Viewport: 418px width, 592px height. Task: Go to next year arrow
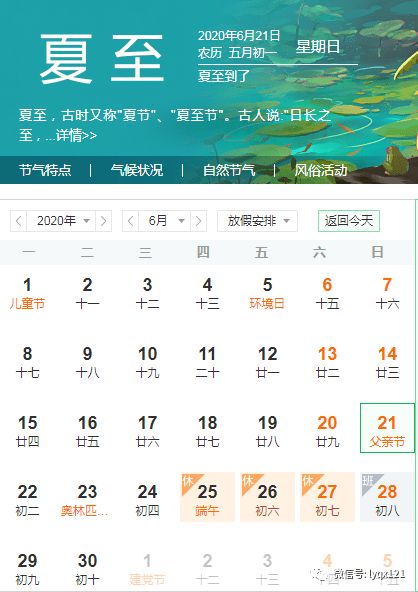pyautogui.click(x=103, y=221)
